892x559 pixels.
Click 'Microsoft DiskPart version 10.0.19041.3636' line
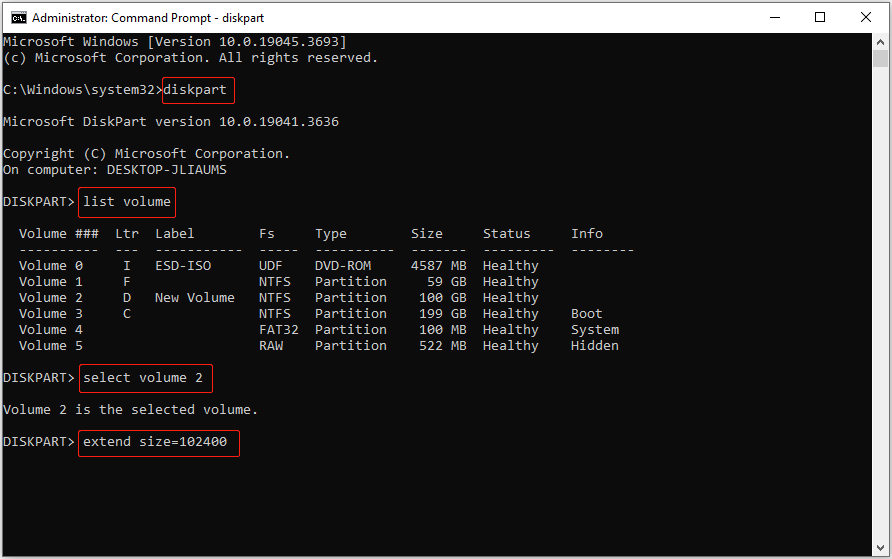point(171,122)
